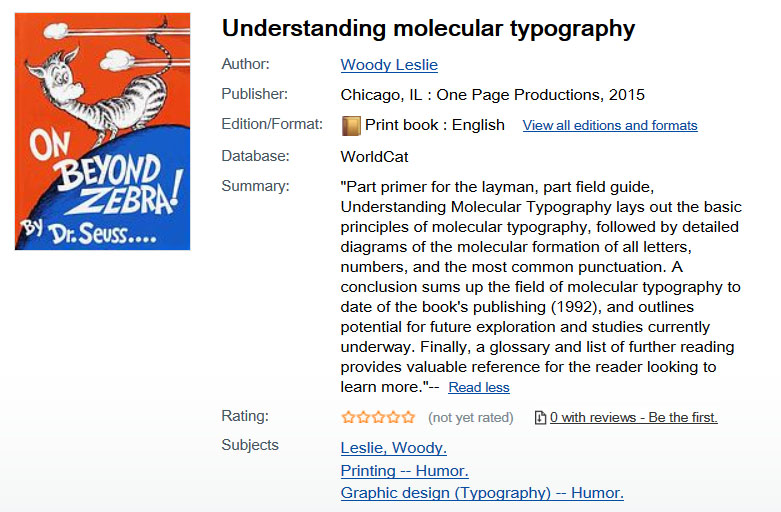Follow the Graphic design (Typography) Humor subject
This screenshot has width=781, height=512.
click(482, 493)
